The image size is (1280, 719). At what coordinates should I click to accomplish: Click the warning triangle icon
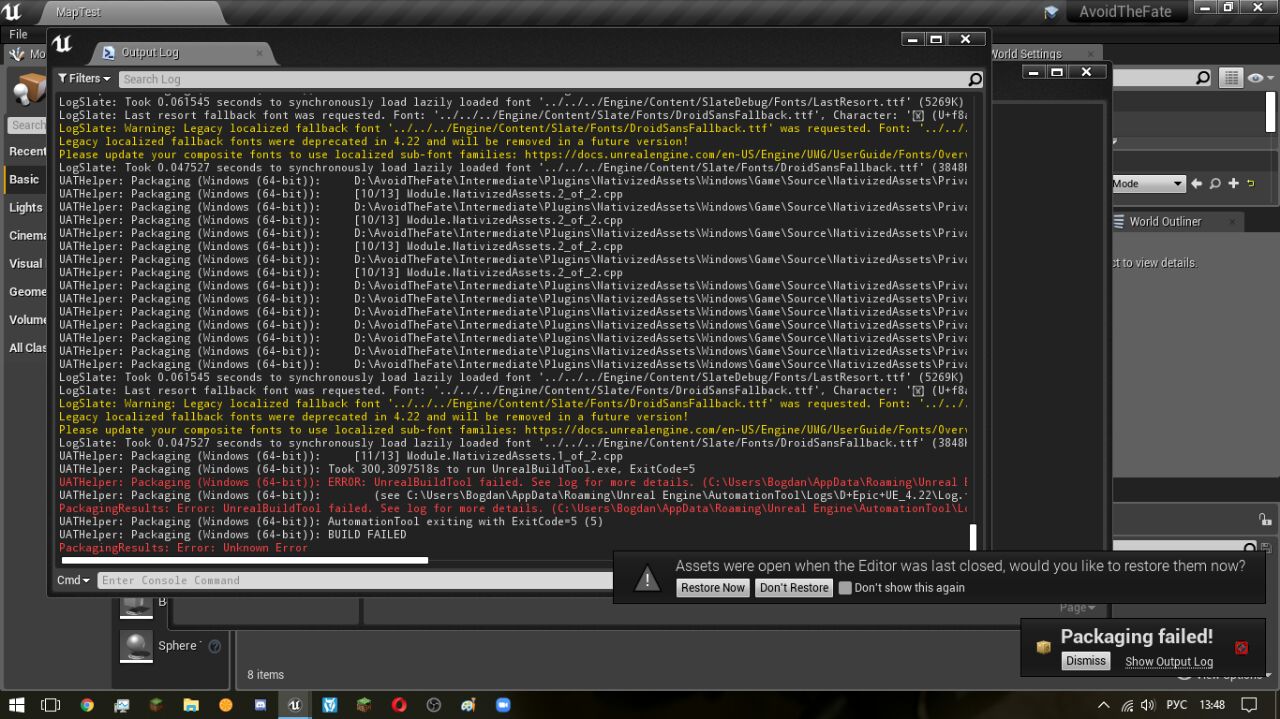coord(647,578)
